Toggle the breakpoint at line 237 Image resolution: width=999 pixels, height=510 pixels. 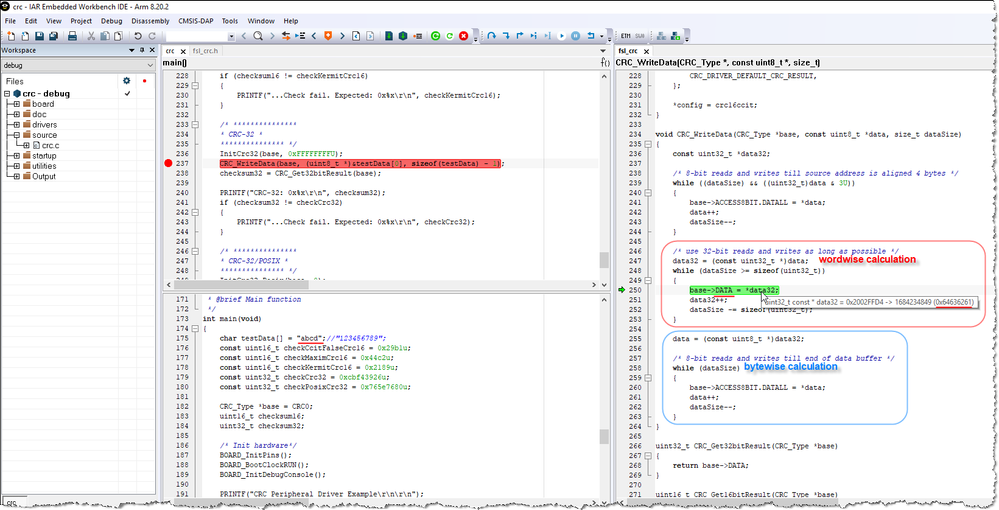pos(168,164)
